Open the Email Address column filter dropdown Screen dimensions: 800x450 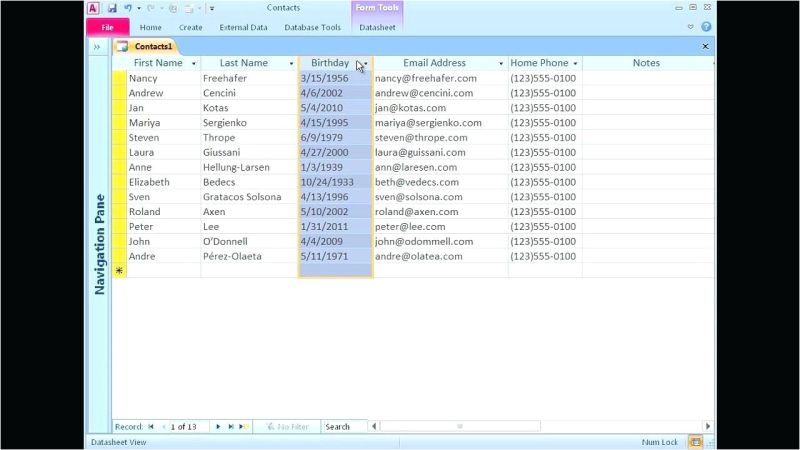[501, 63]
